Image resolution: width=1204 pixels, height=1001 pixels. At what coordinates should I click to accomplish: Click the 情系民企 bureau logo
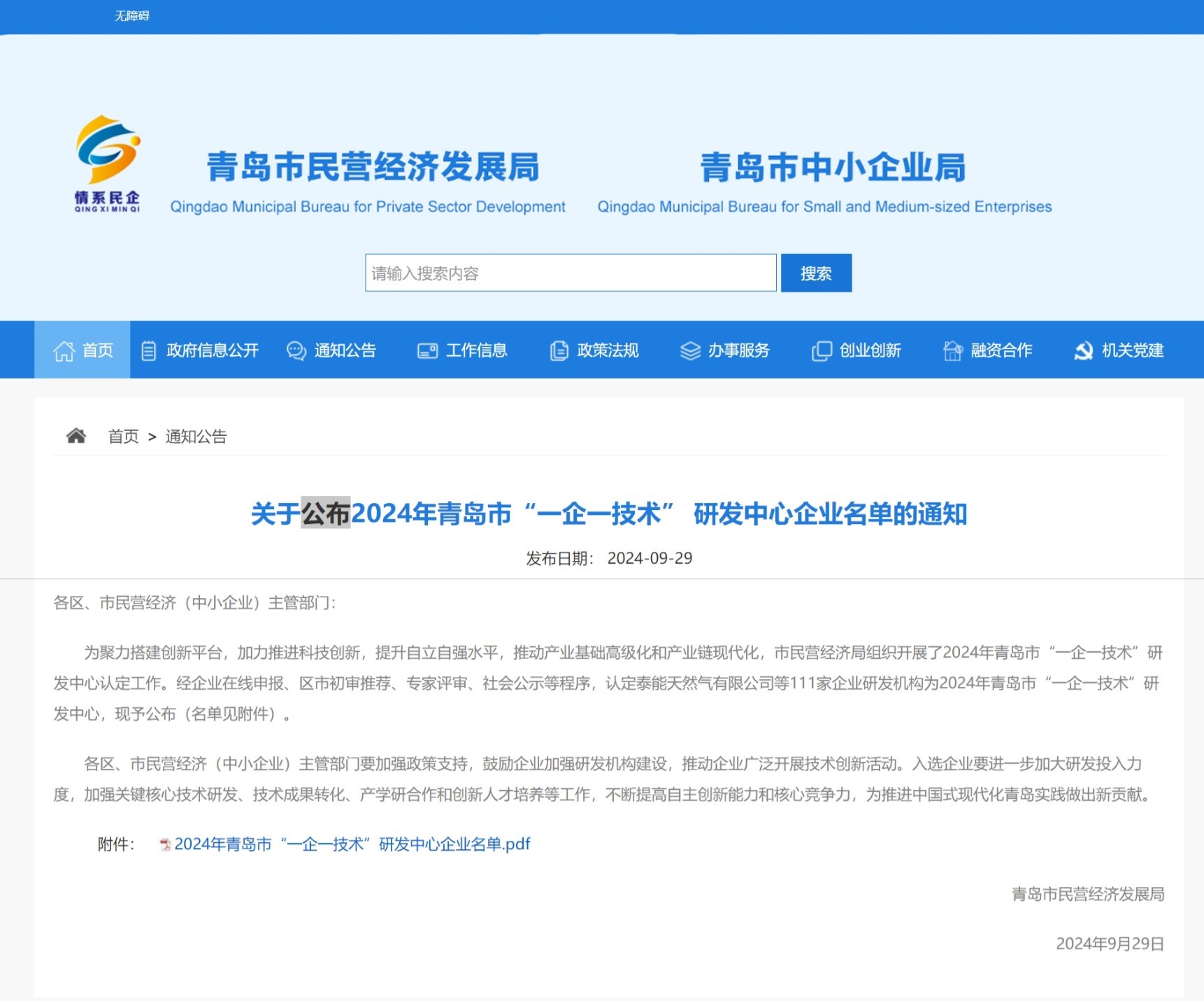[106, 162]
